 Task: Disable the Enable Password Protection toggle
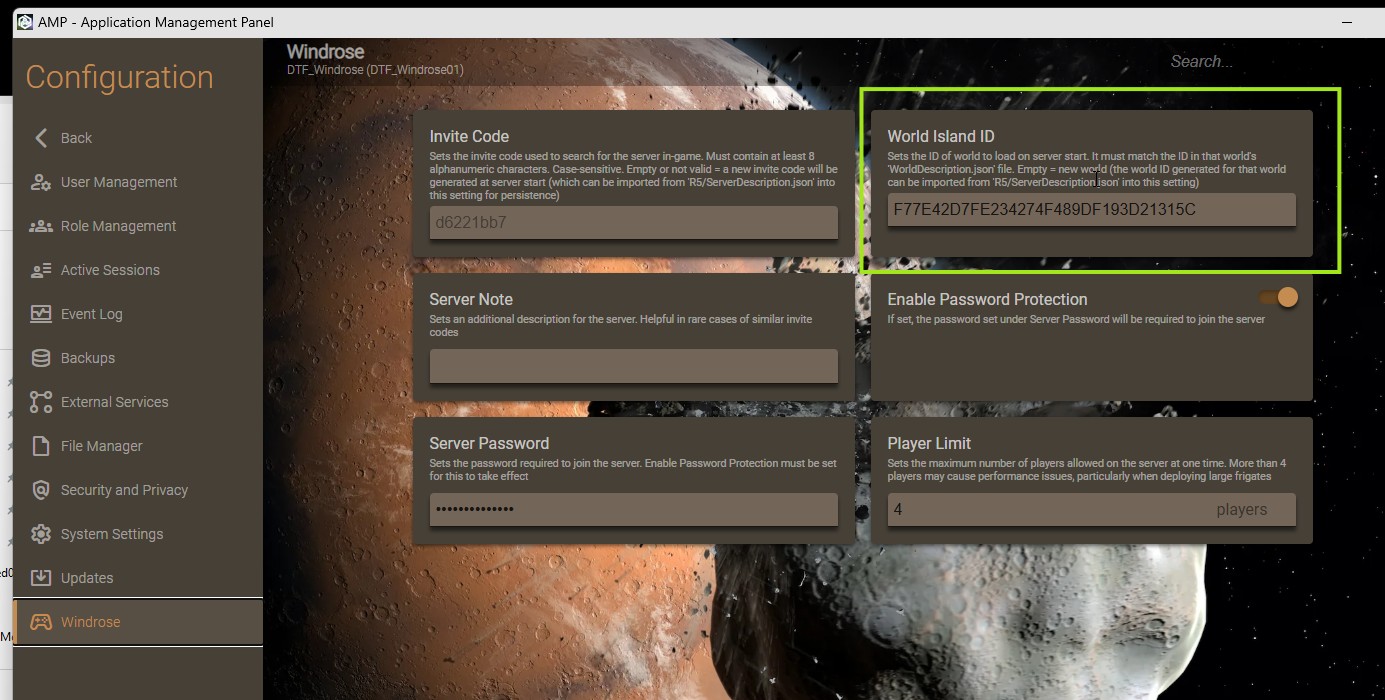pos(1279,297)
